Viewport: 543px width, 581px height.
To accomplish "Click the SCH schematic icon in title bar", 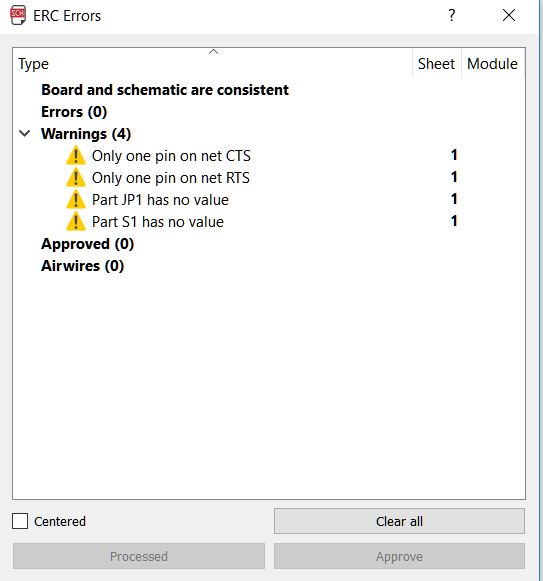I will coord(18,16).
